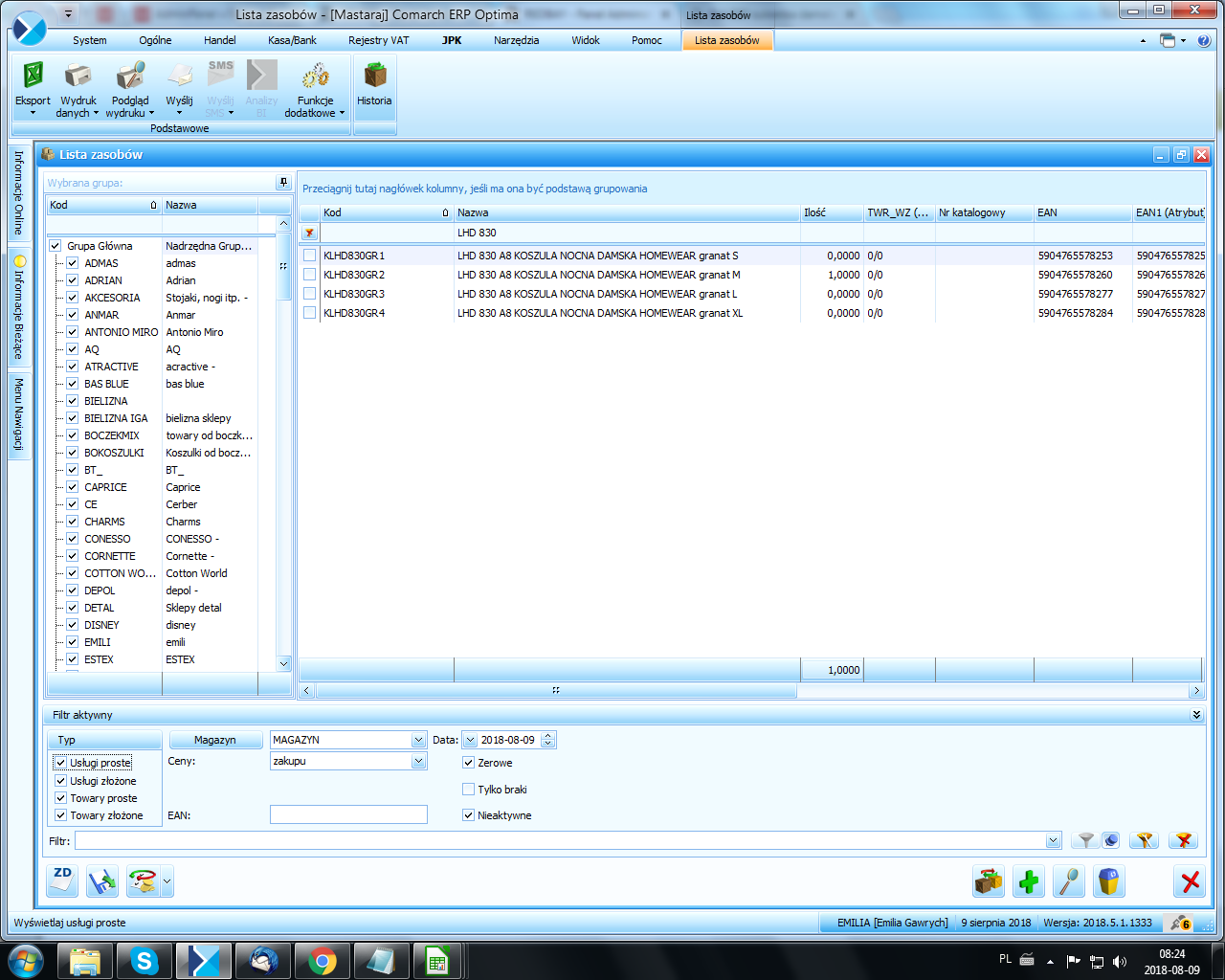This screenshot has height=980, width=1225.
Task: Expand the MAGAZYN warehouse dropdown
Action: [418, 740]
